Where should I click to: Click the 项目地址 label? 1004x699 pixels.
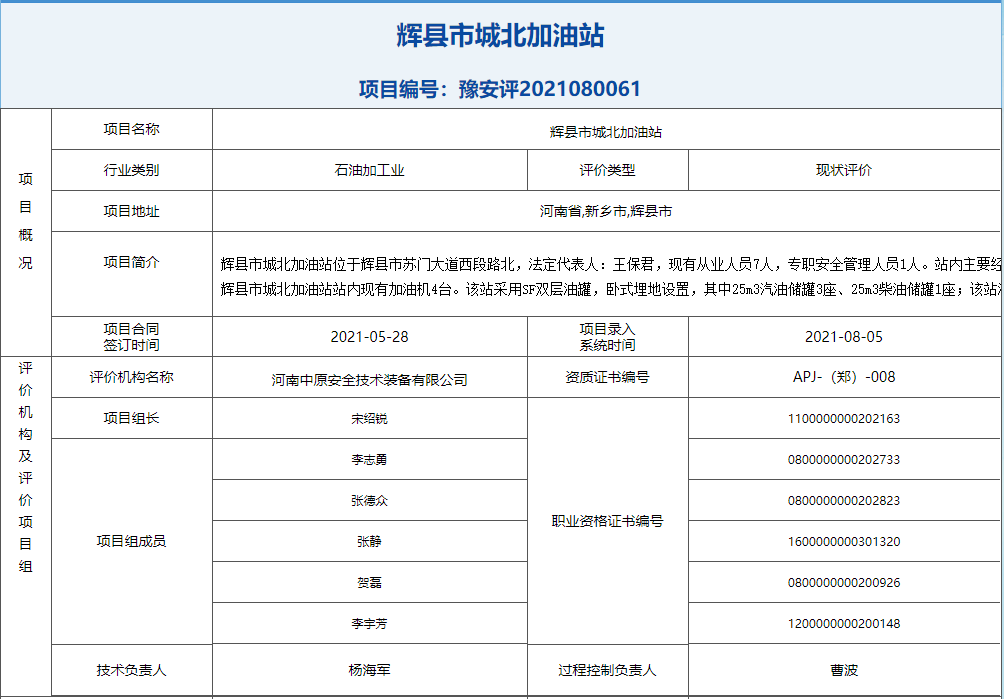click(131, 211)
